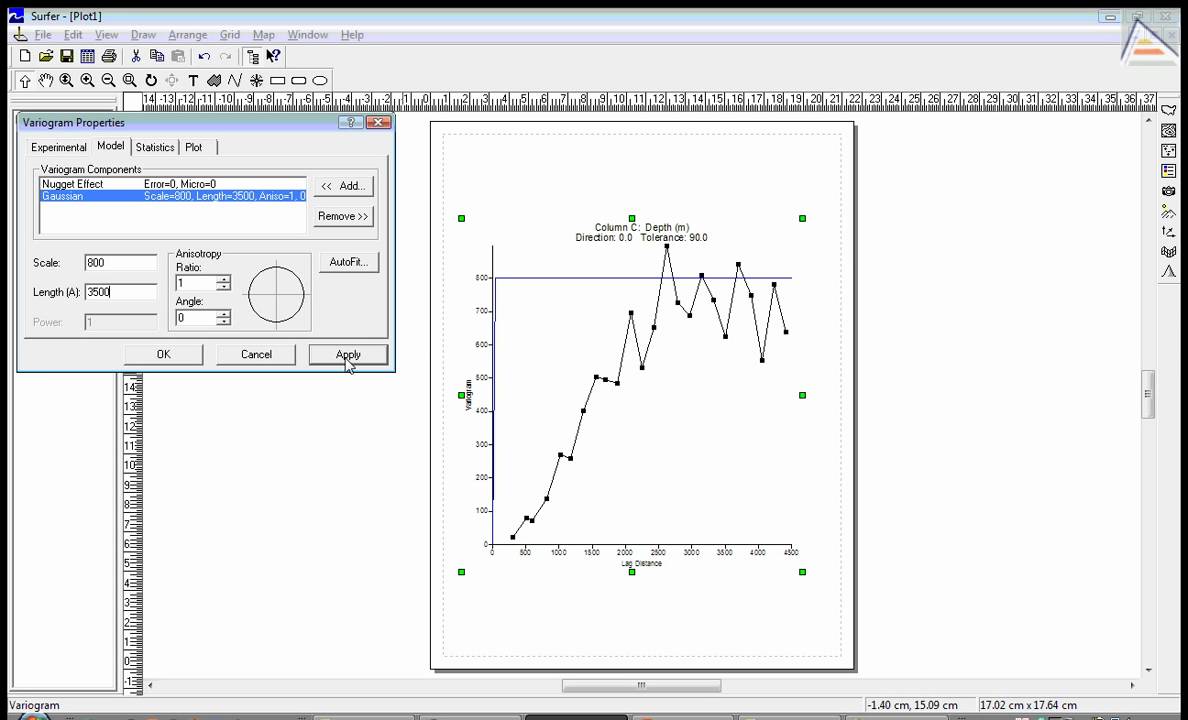Decrease the Anisotropy Angle with down arrow
Image resolution: width=1188 pixels, height=720 pixels.
tap(224, 322)
